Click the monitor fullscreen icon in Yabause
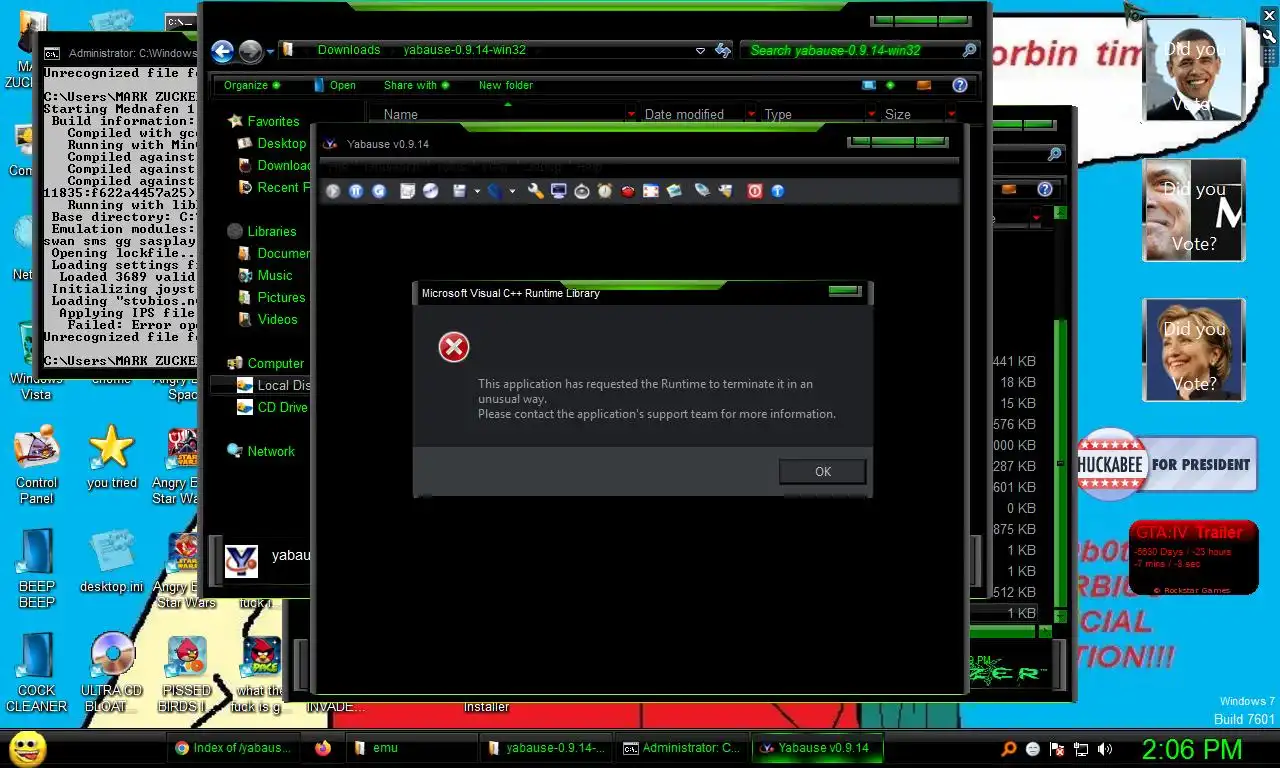The height and width of the screenshot is (768, 1280). [559, 191]
